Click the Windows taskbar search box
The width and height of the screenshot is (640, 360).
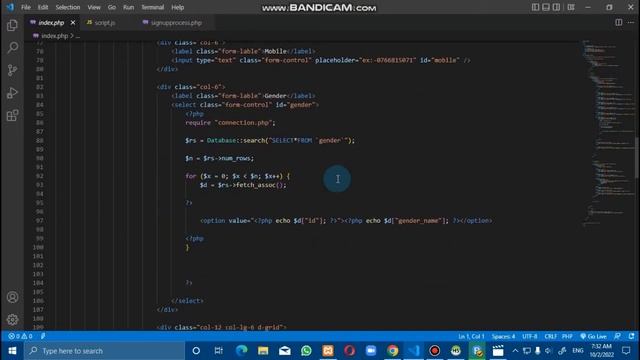104,351
